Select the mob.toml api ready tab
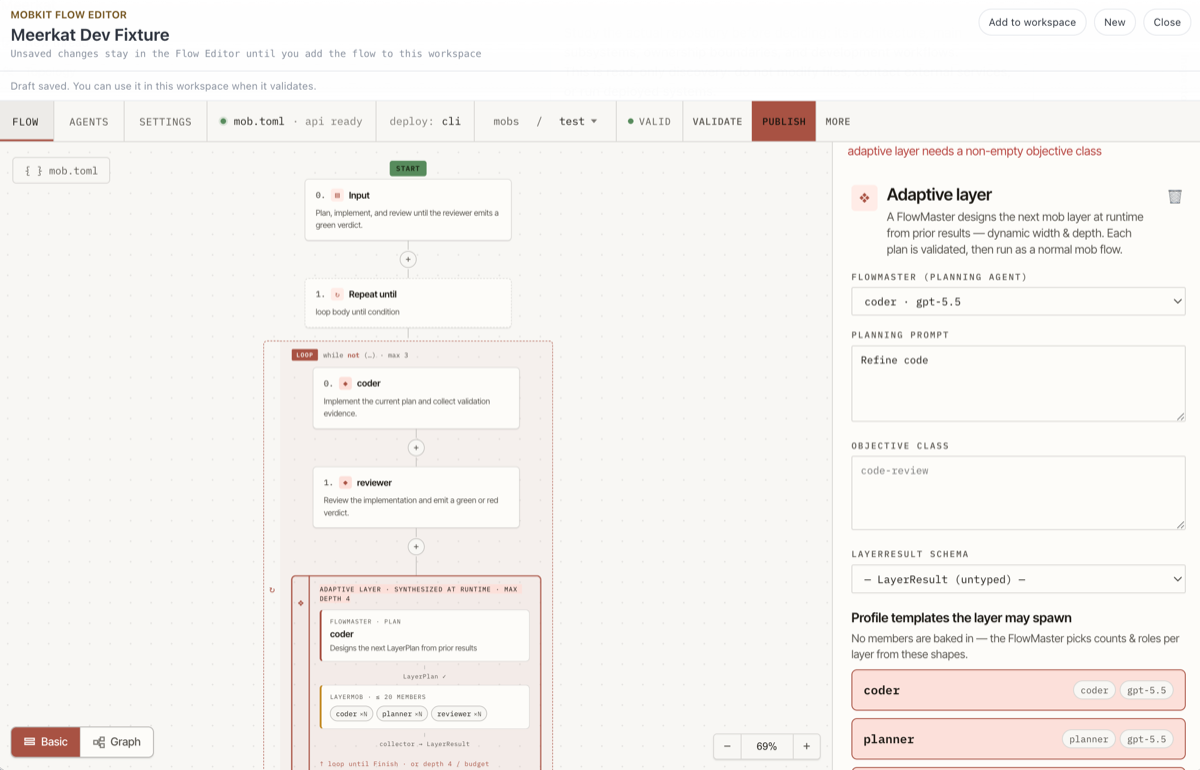 tap(291, 121)
